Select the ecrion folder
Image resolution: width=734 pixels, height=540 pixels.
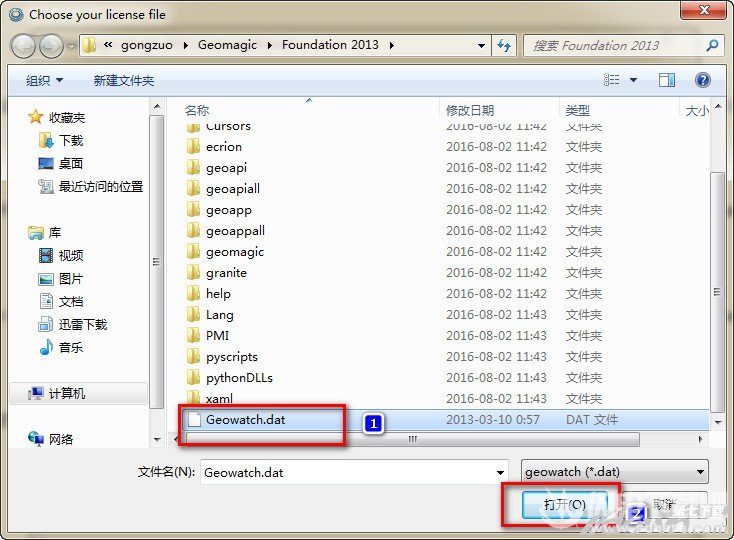tap(224, 146)
